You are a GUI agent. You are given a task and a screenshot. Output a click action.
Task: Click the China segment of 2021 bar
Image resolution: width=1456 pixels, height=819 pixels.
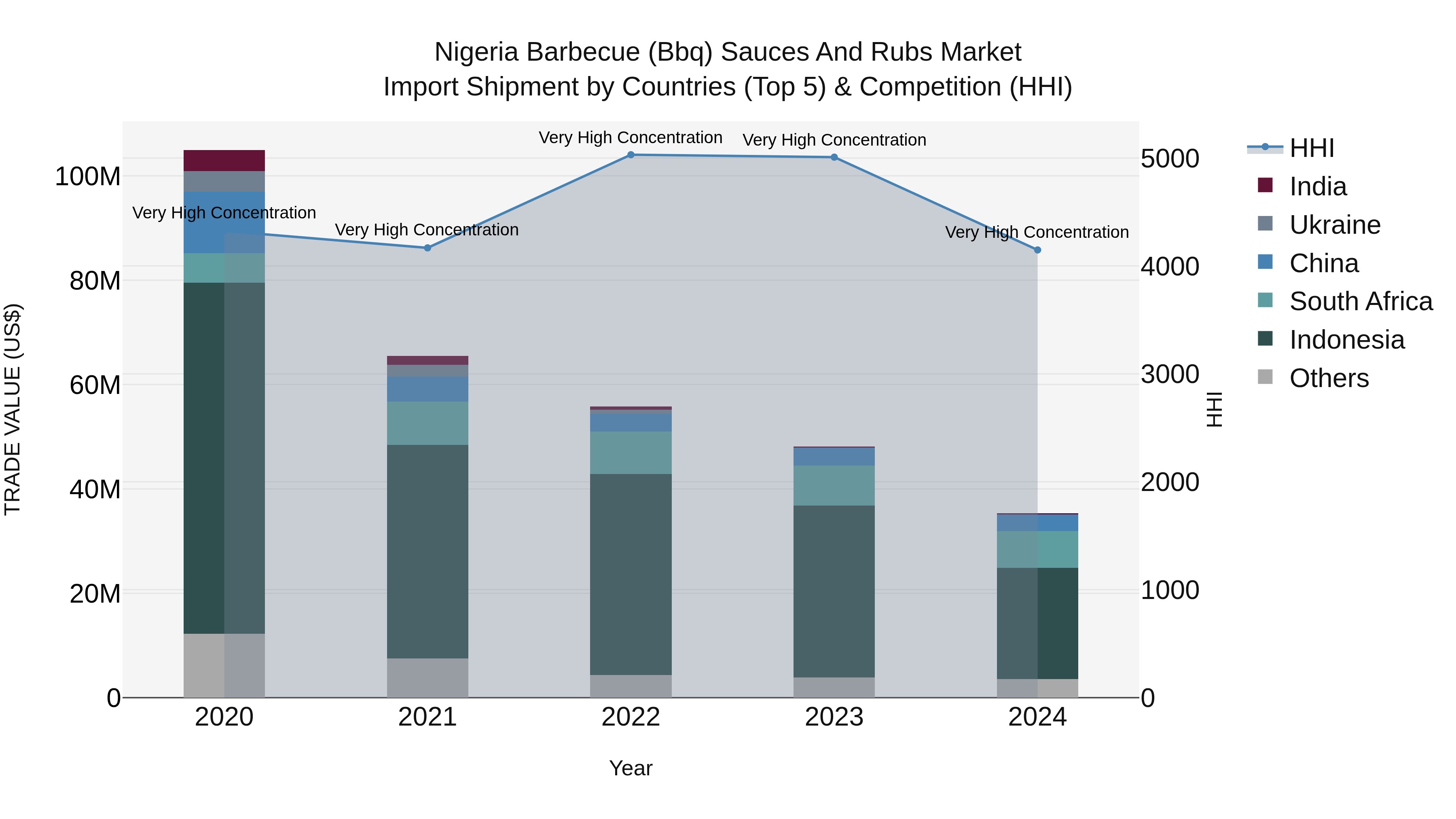427,389
